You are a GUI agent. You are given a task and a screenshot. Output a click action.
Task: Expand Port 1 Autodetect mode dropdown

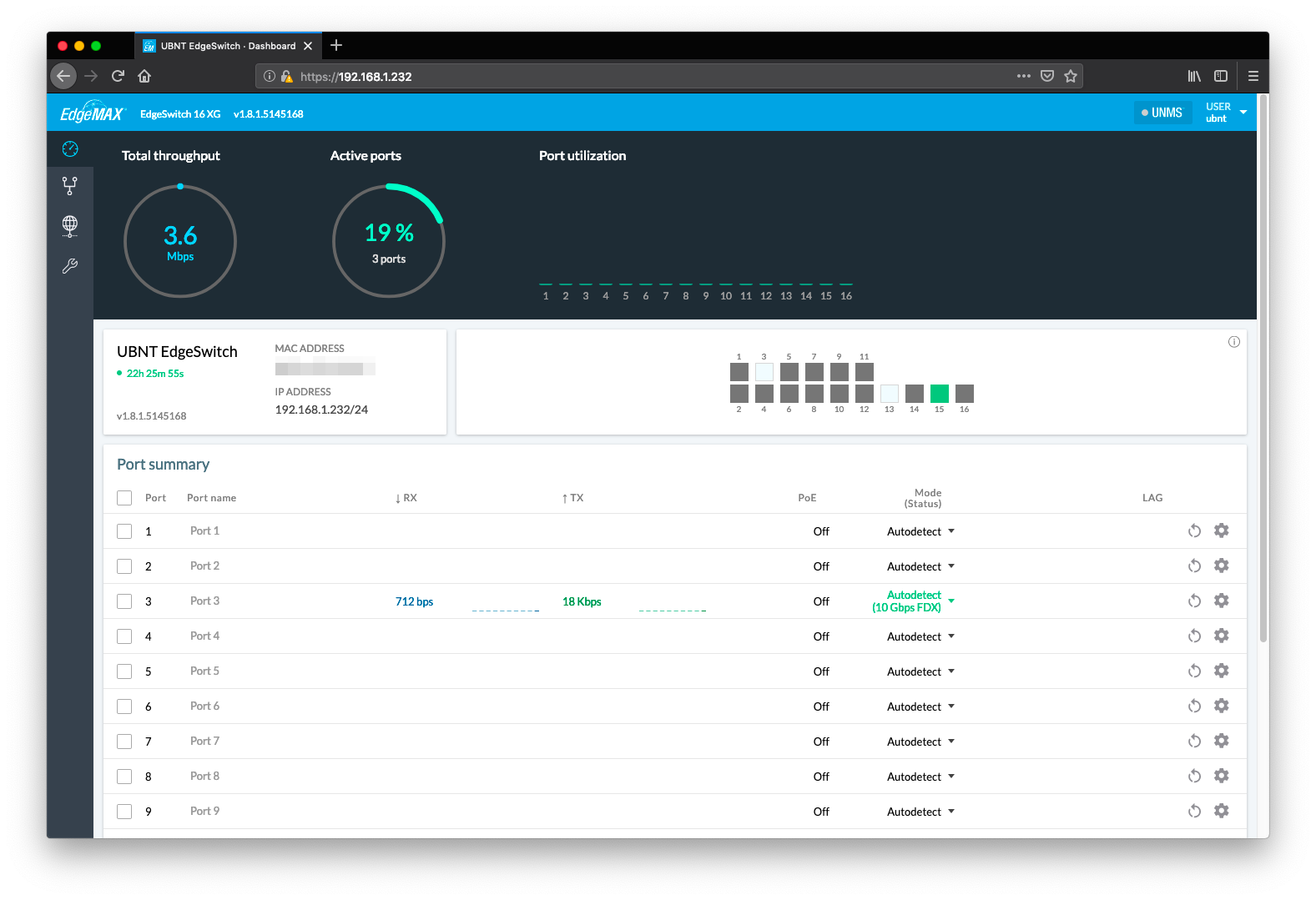pyautogui.click(x=920, y=531)
